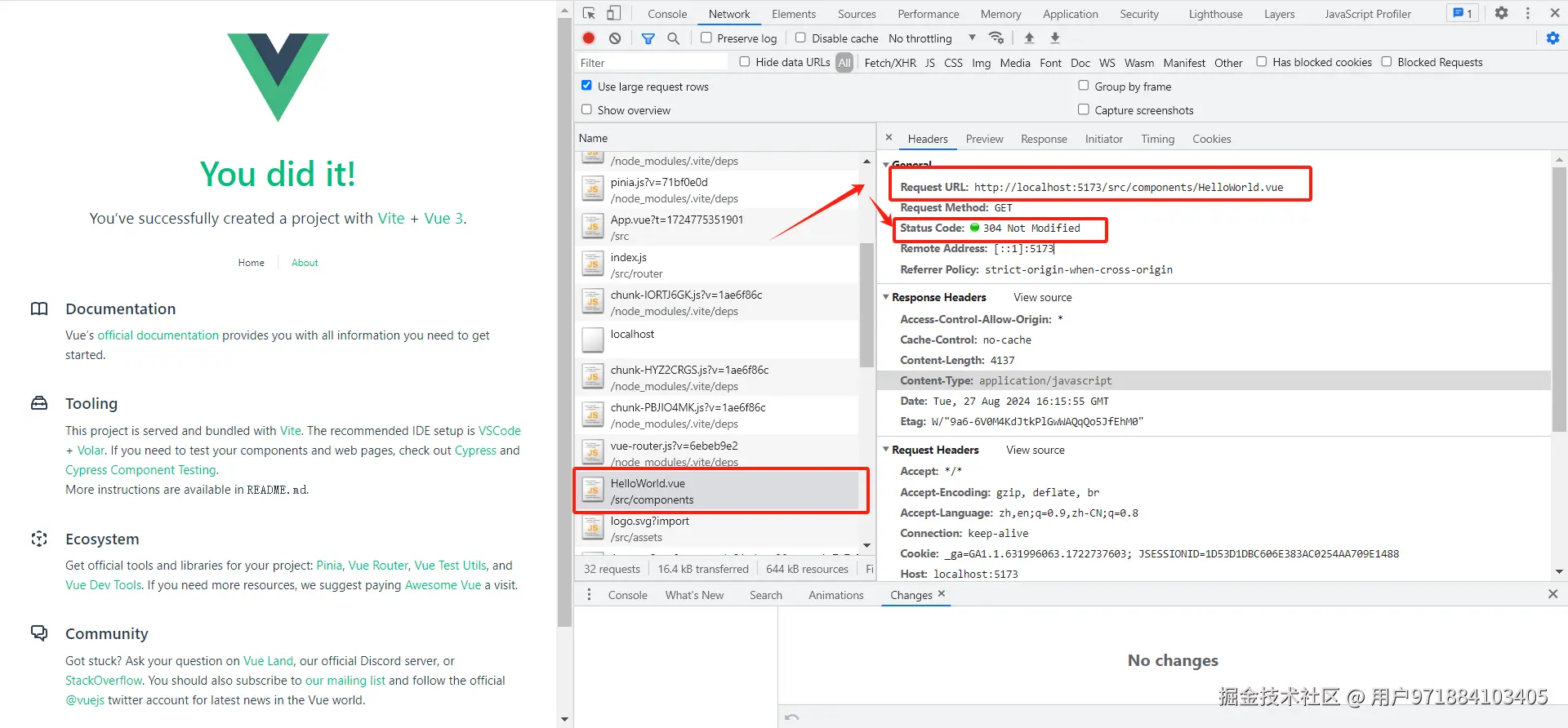Open the No throttling dropdown
Image resolution: width=1568 pixels, height=728 pixels.
(x=932, y=38)
